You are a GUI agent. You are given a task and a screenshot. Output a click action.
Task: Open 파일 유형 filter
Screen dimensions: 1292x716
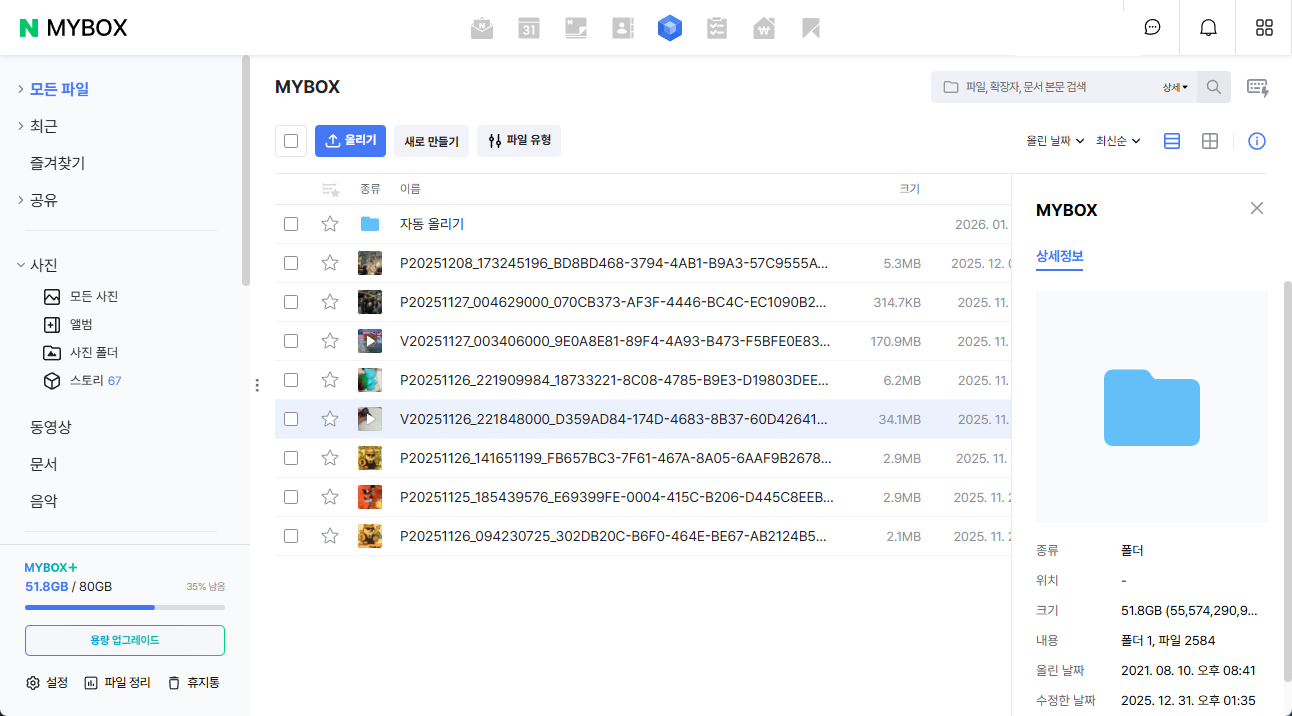tap(519, 141)
